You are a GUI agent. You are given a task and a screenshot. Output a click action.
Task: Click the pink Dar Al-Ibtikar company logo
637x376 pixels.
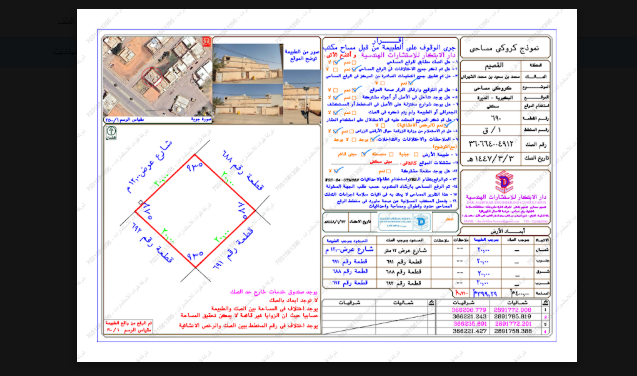pyautogui.click(x=504, y=182)
